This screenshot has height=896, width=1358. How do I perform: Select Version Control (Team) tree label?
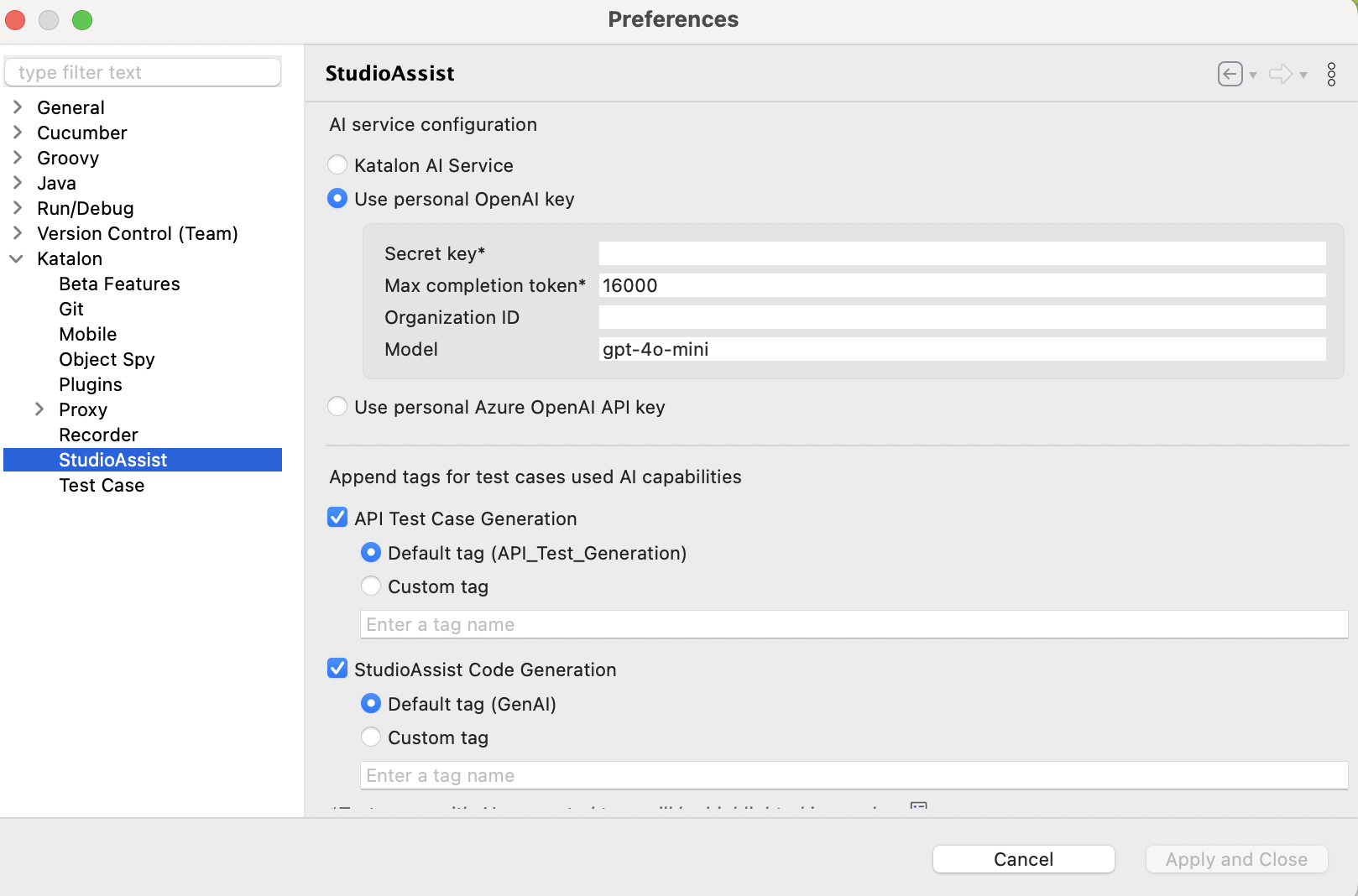137,233
